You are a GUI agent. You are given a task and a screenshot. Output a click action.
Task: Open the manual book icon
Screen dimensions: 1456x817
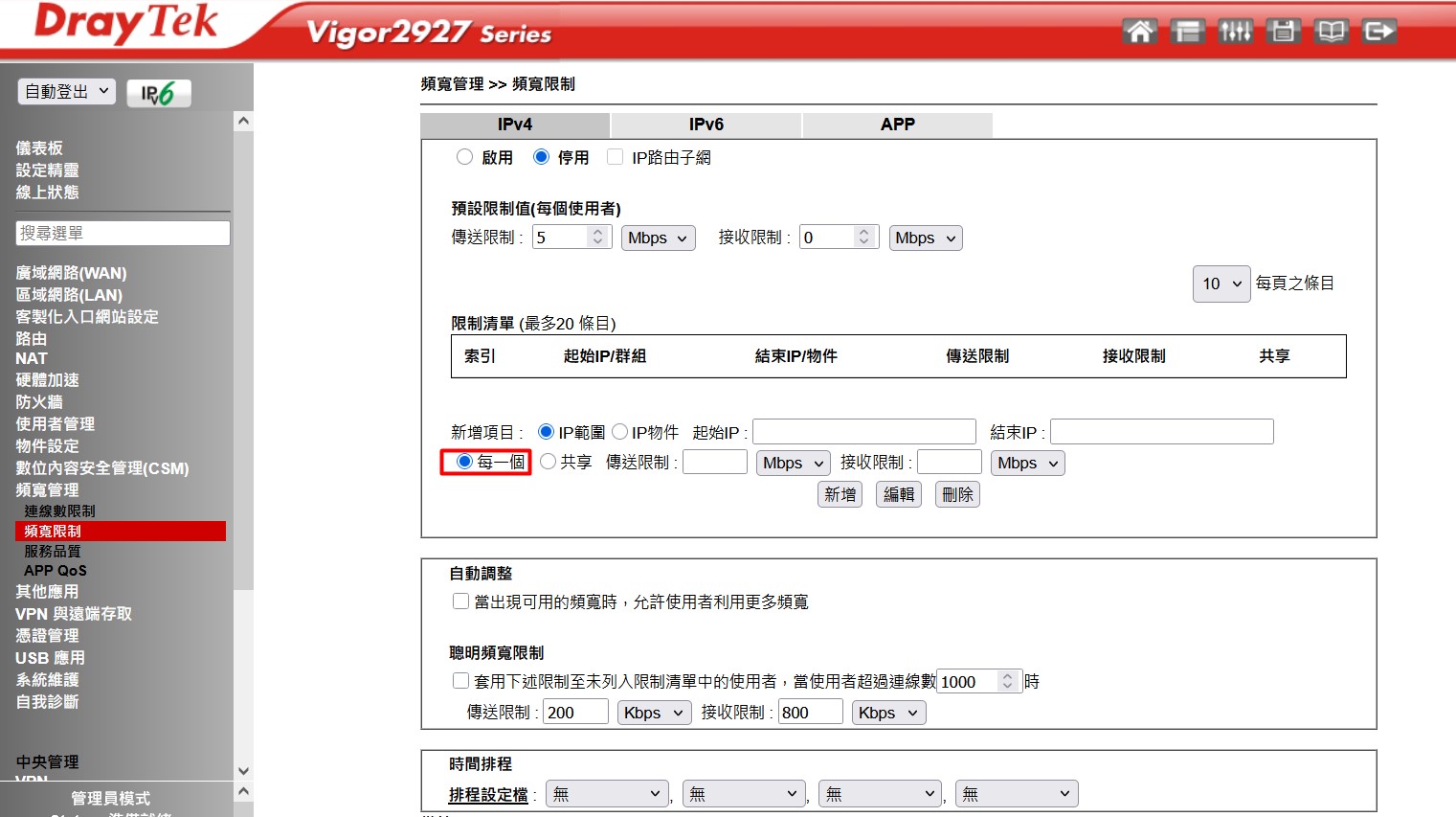(x=1331, y=32)
